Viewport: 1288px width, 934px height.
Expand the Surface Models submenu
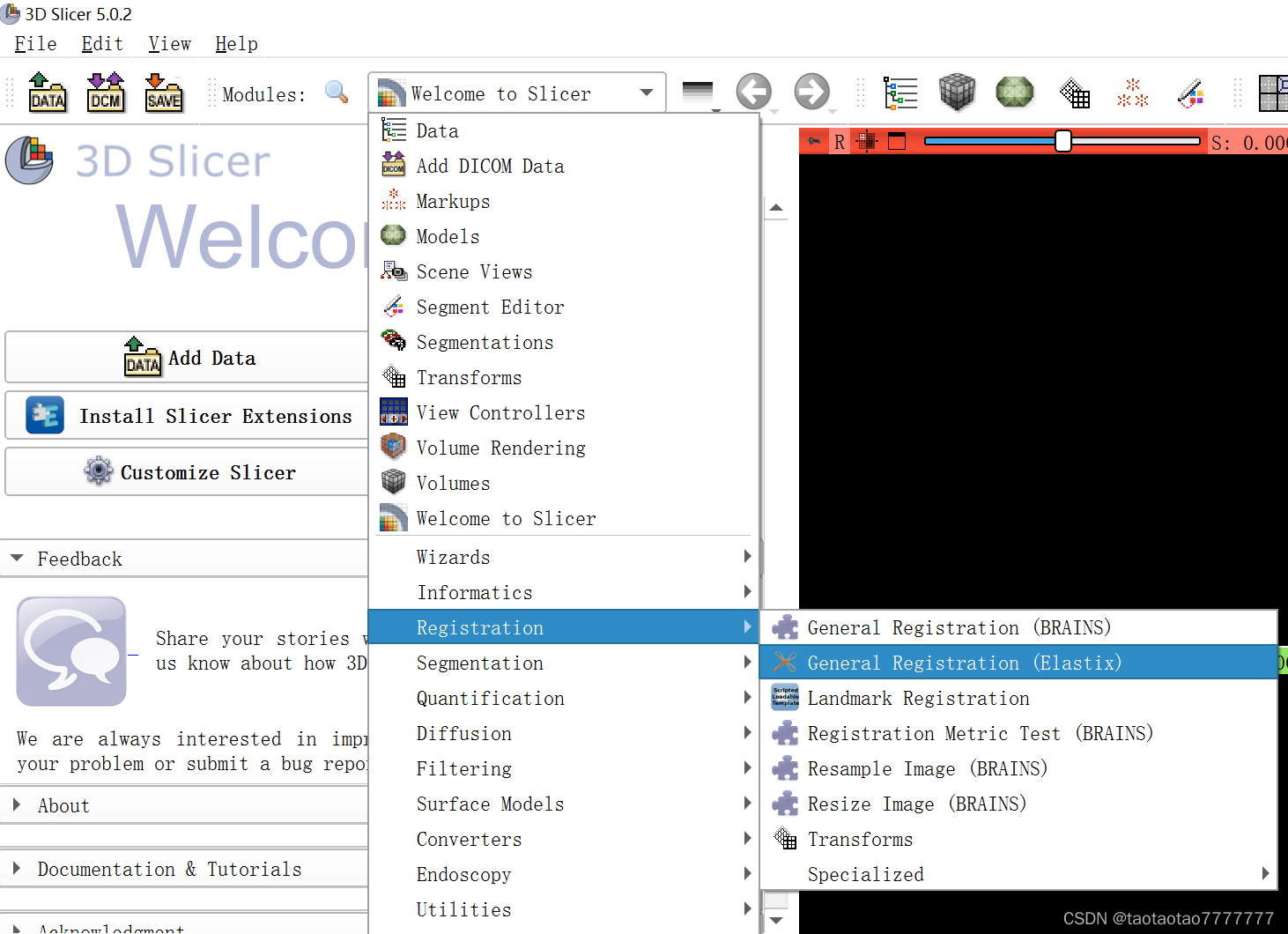coord(564,804)
